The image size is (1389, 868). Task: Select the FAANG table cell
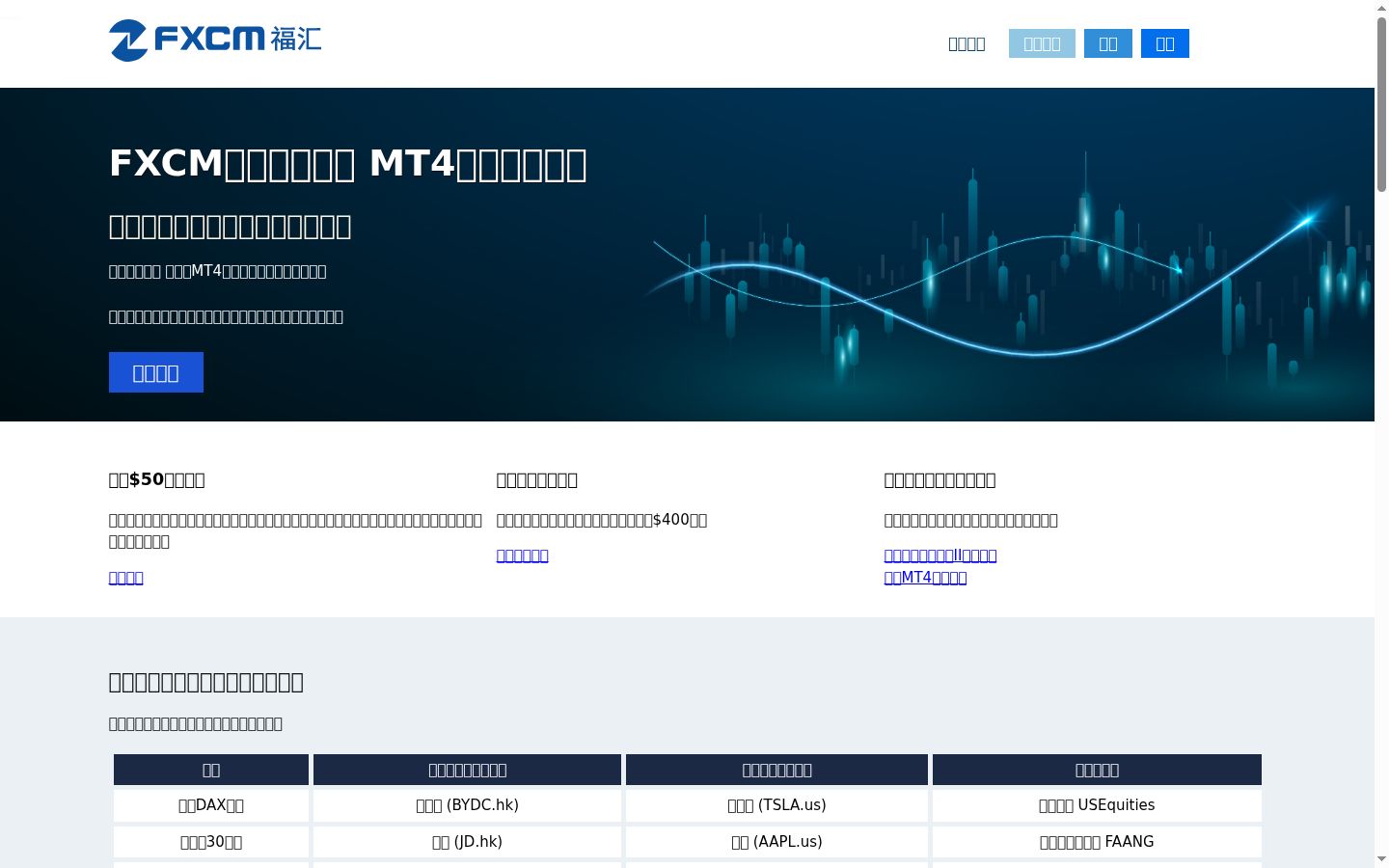(x=1097, y=842)
